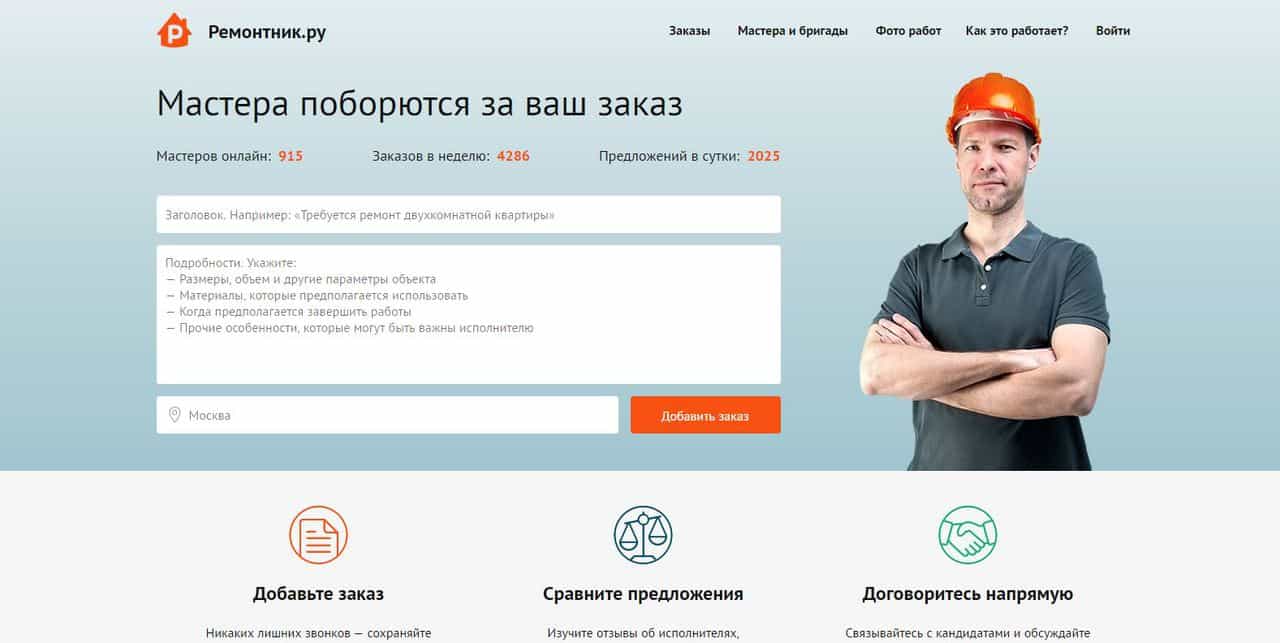The height and width of the screenshot is (643, 1280).
Task: Go to Фото работ page
Action: click(x=908, y=31)
